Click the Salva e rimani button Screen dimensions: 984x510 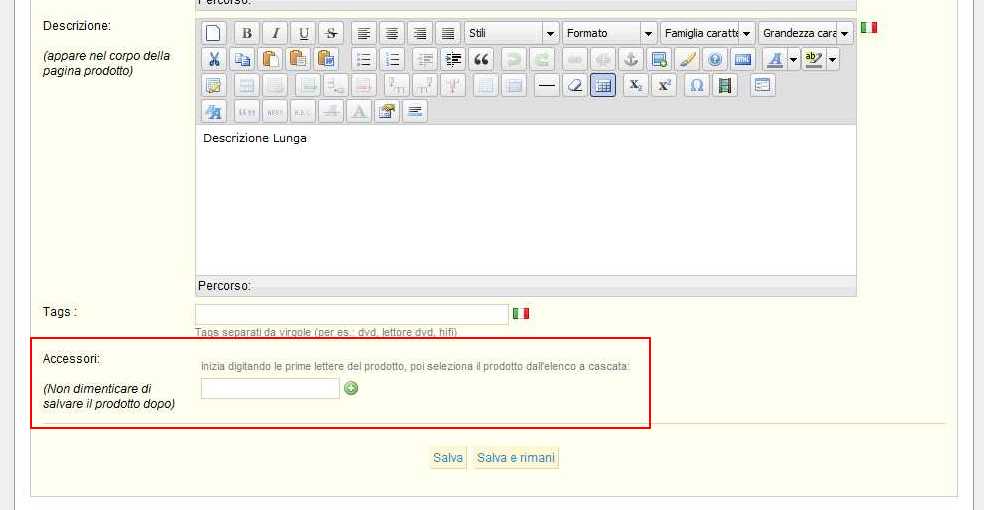(516, 458)
